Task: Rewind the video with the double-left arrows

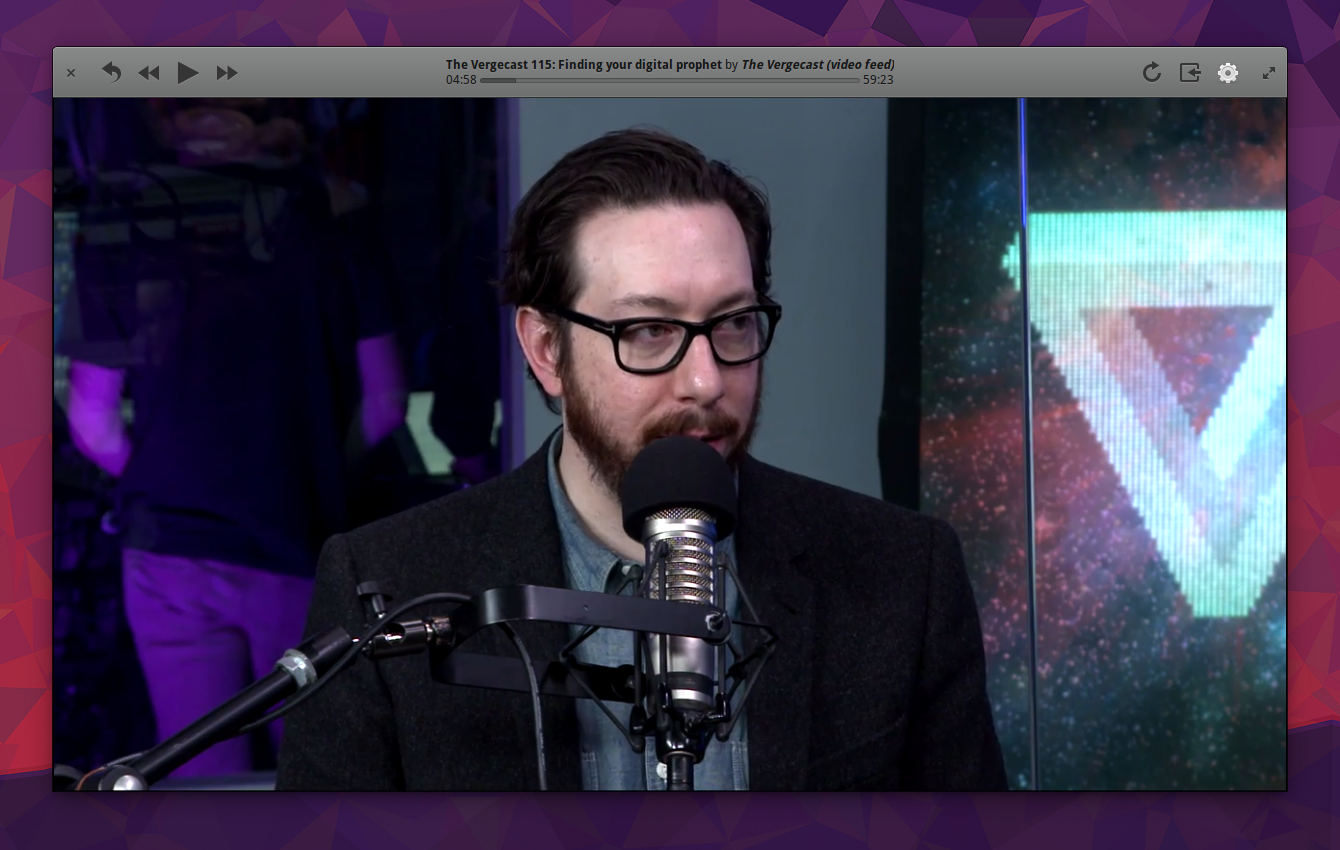Action: pos(149,73)
